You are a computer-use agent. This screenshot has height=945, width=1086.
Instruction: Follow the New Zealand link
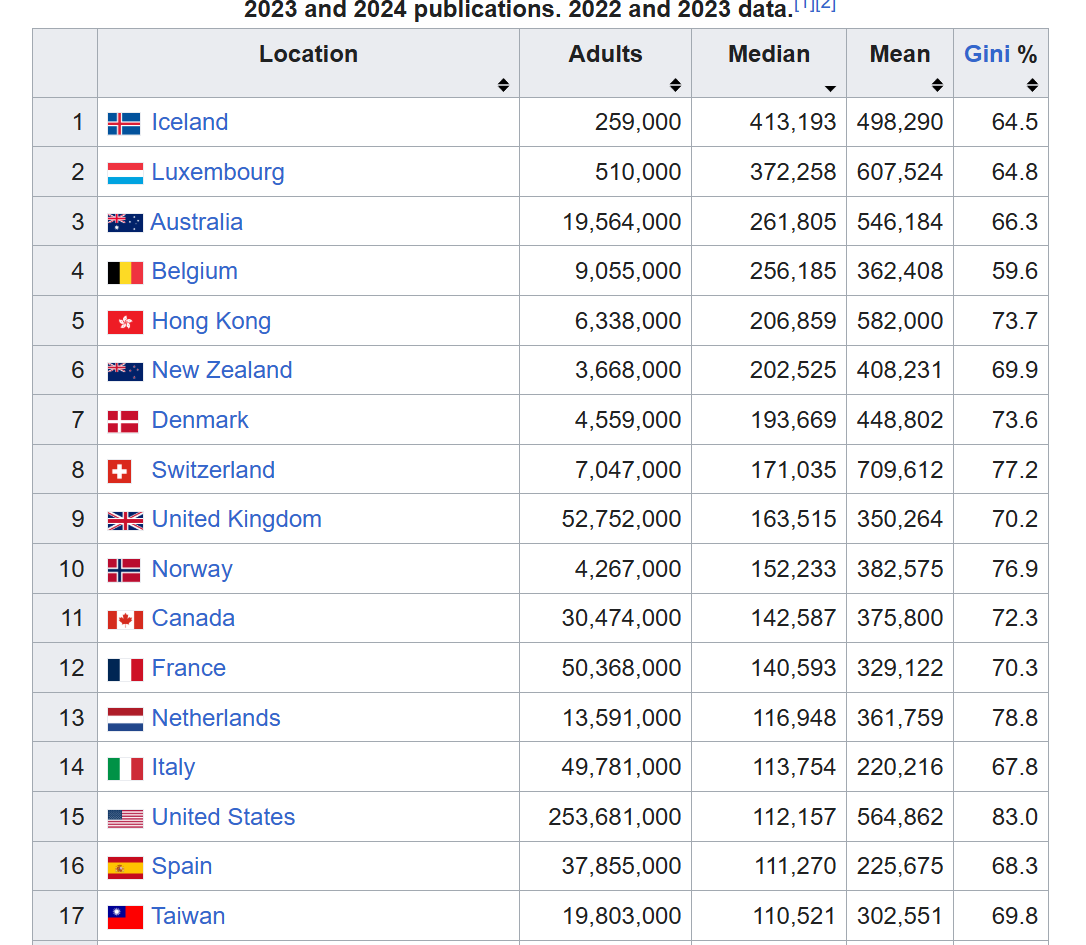coord(222,370)
